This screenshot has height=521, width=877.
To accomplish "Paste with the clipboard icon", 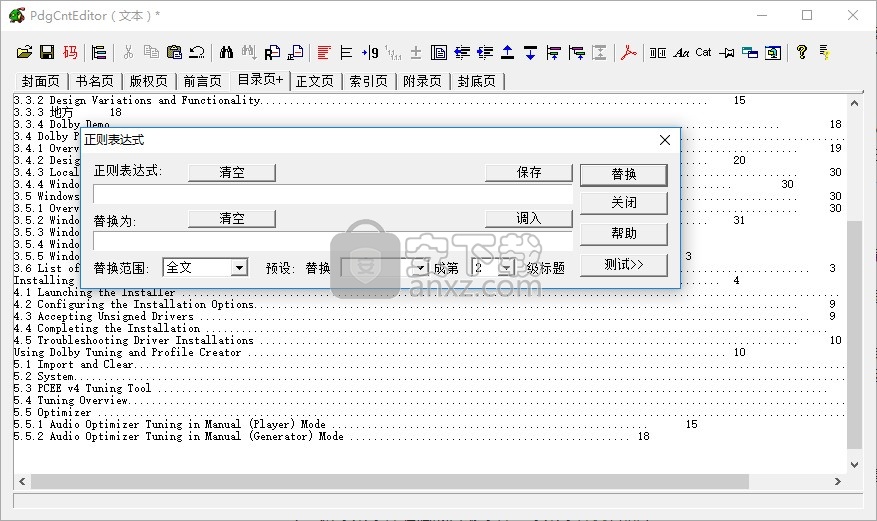I will (x=174, y=53).
